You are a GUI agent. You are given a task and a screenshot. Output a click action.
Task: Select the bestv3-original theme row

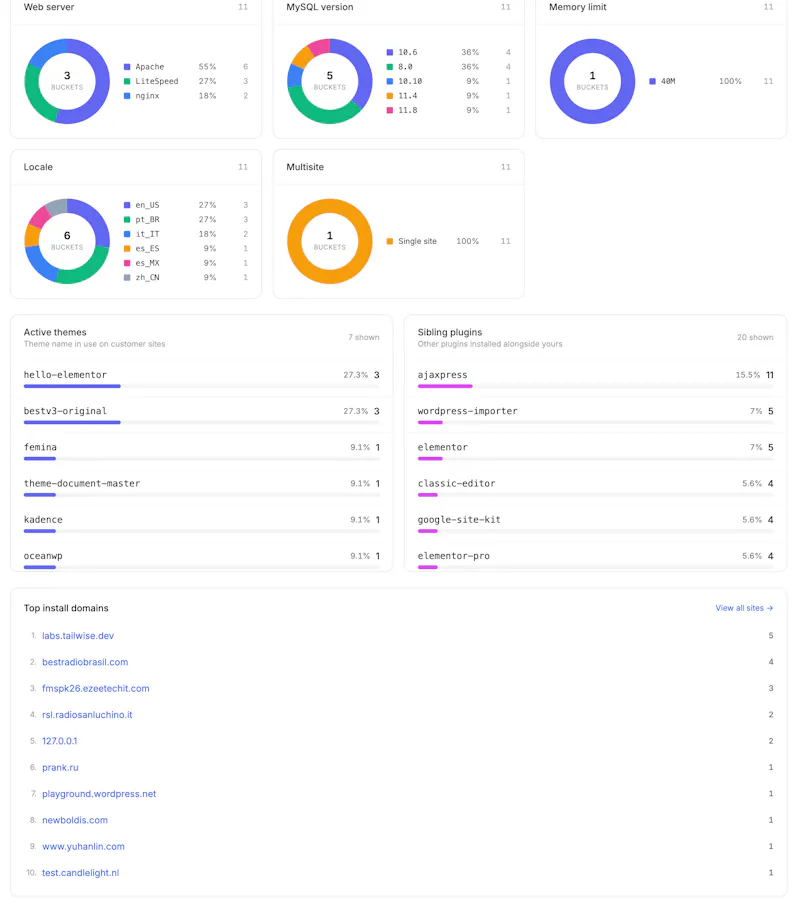point(202,415)
